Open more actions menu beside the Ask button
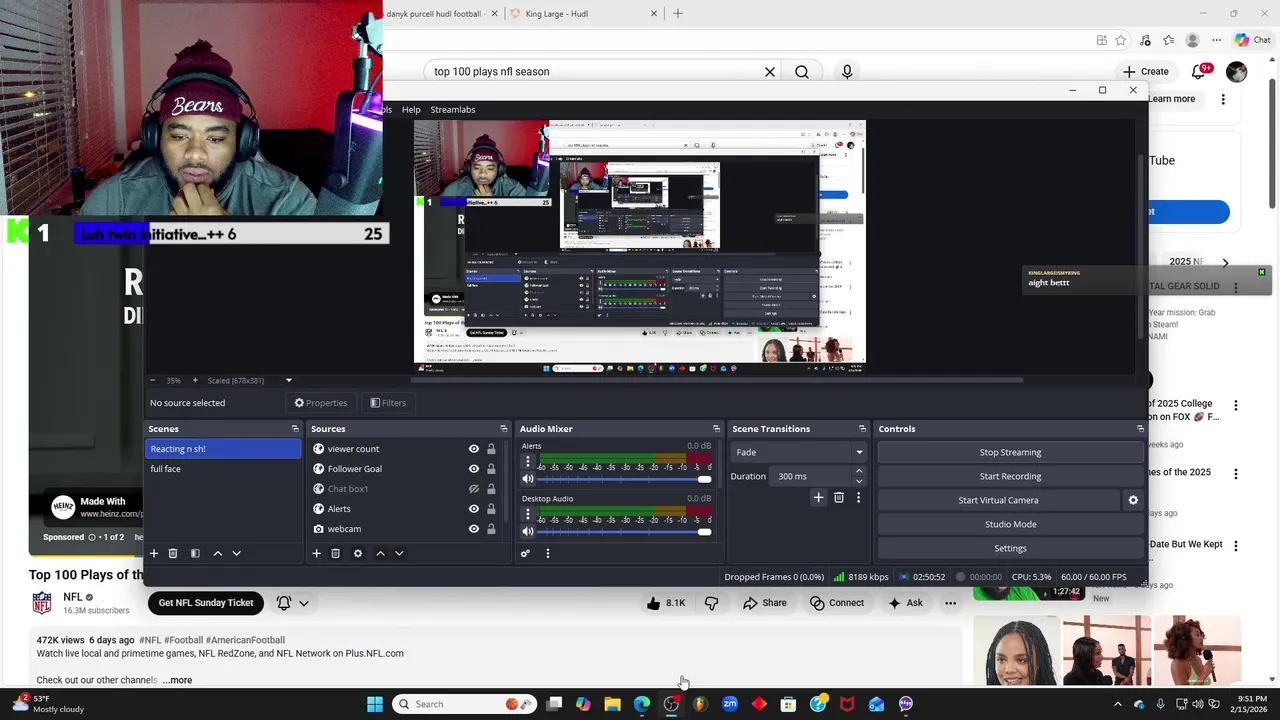The image size is (1280, 720). (950, 603)
